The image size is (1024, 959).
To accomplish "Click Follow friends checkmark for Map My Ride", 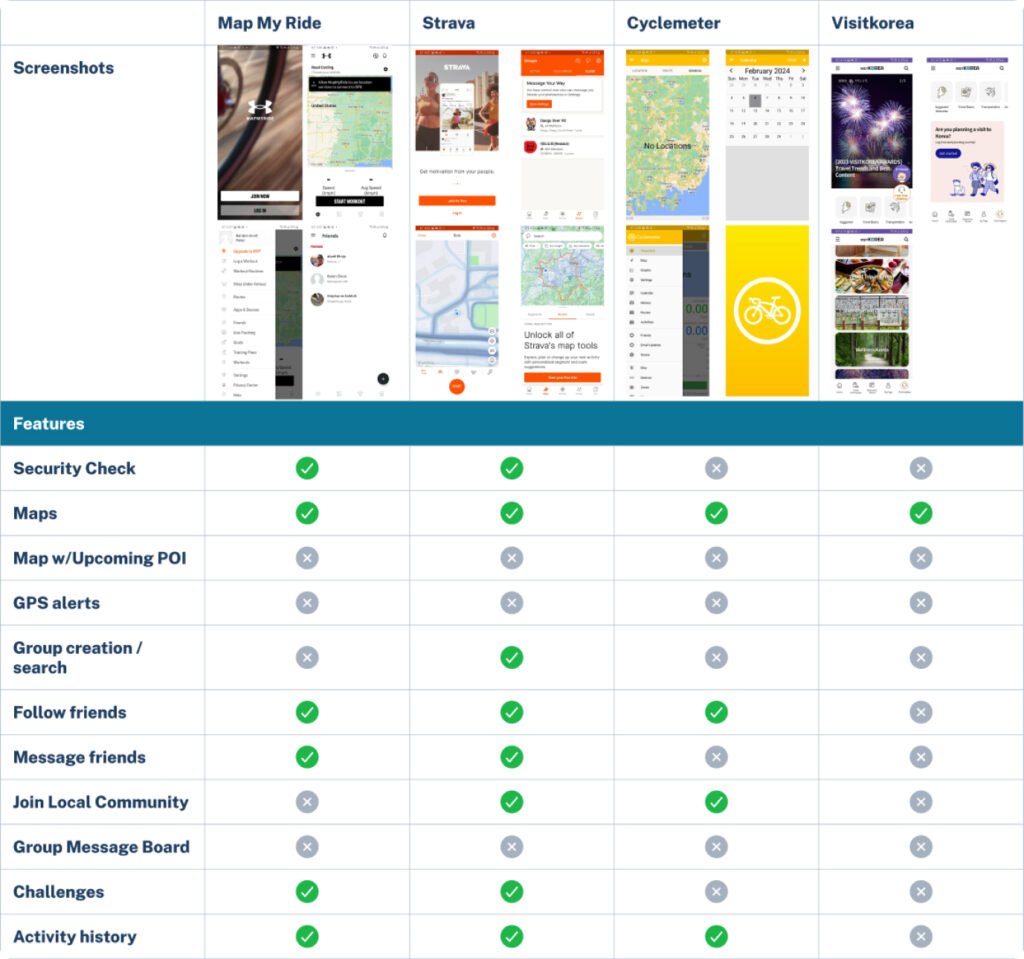I will tap(307, 712).
